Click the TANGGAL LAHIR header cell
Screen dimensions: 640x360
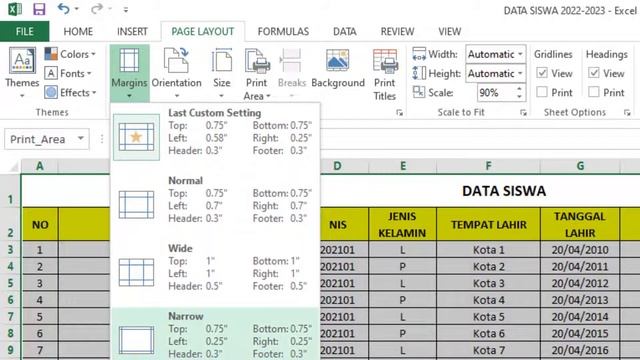click(x=580, y=224)
